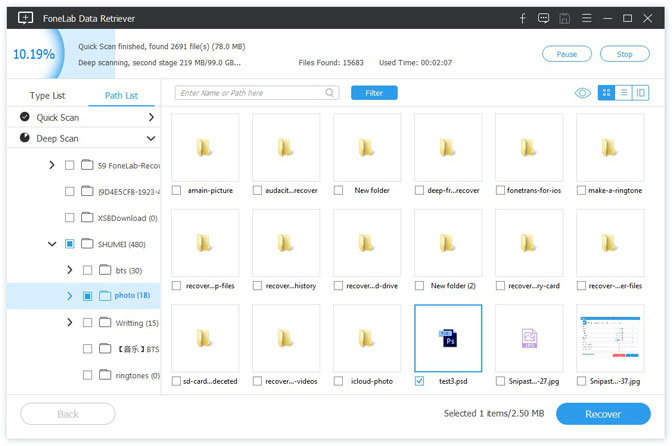Click the FoneLab app logo icon
The height and width of the screenshot is (446, 672).
pyautogui.click(x=25, y=18)
